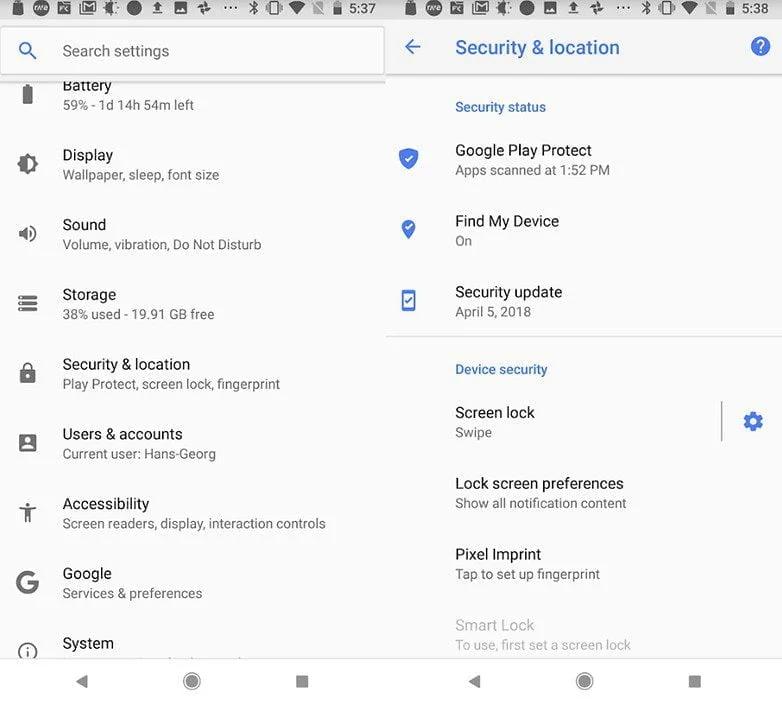Open Google services & preferences

(193, 583)
